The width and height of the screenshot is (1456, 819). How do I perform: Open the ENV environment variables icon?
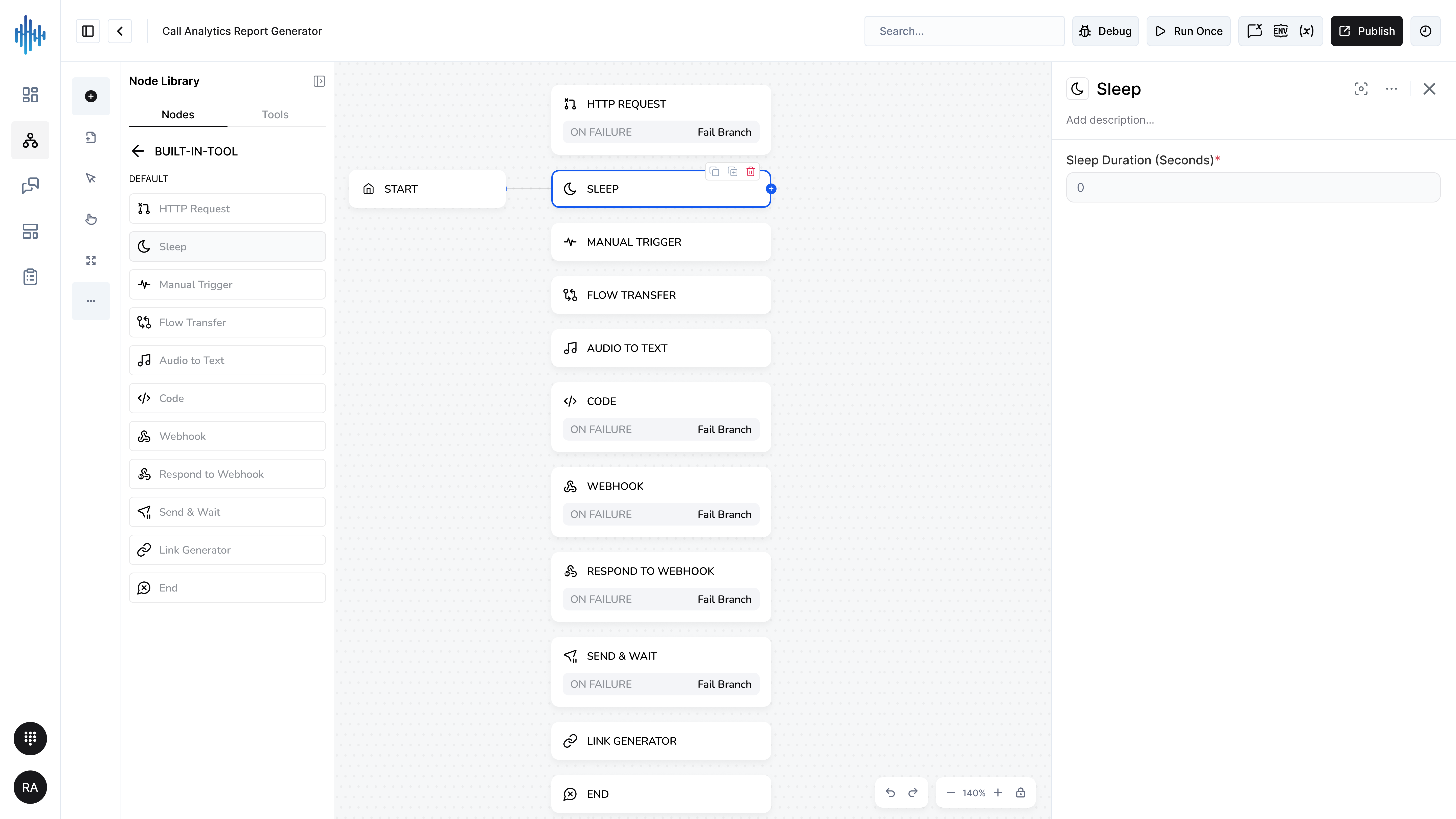click(1281, 31)
